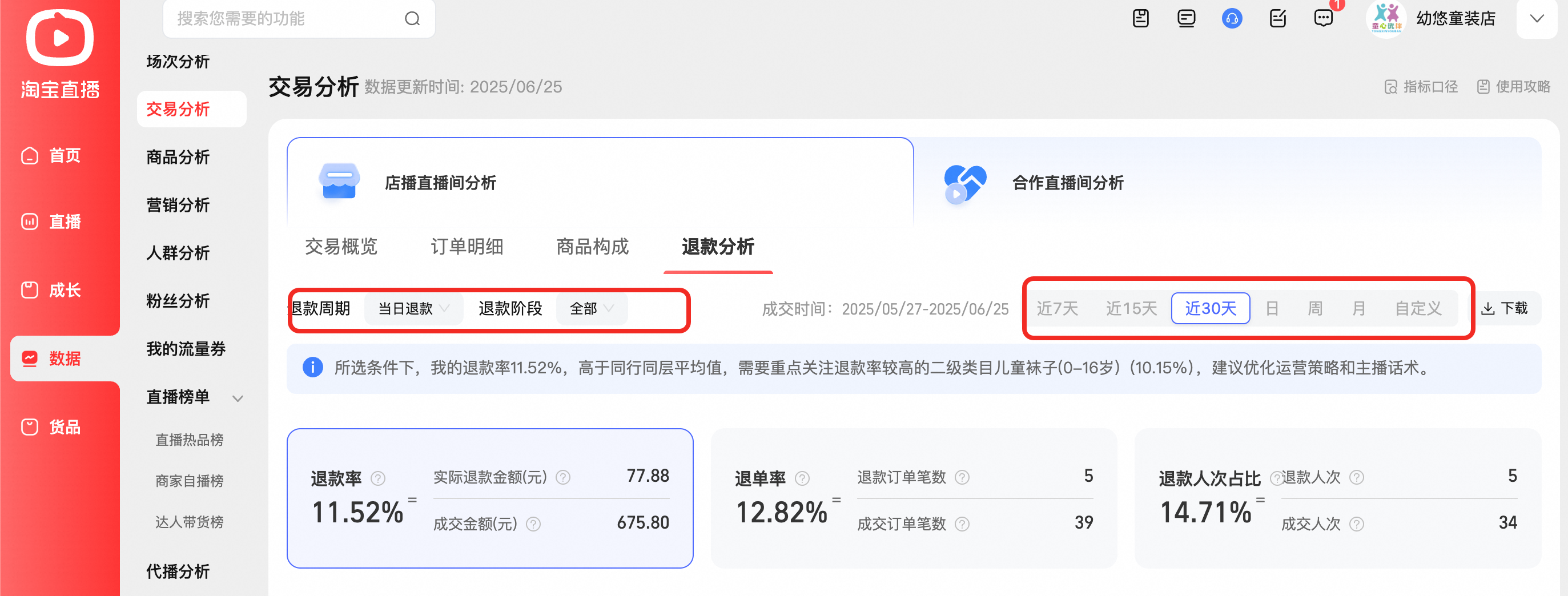Select the 周 time granularity
This screenshot has height=596, width=1568.
click(1315, 309)
